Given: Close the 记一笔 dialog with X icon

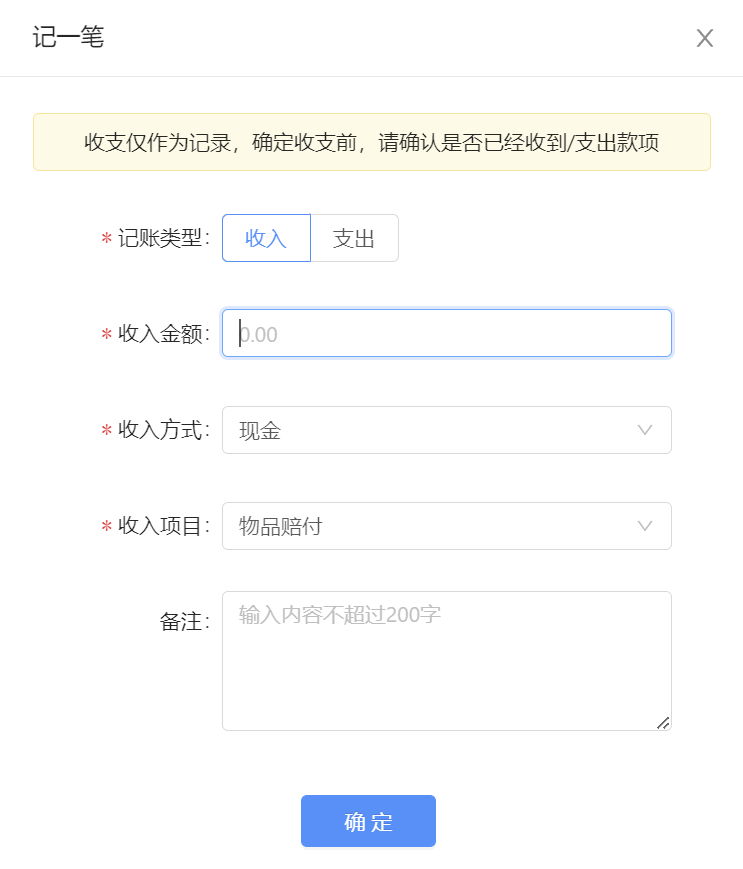Looking at the screenshot, I should 704,38.
